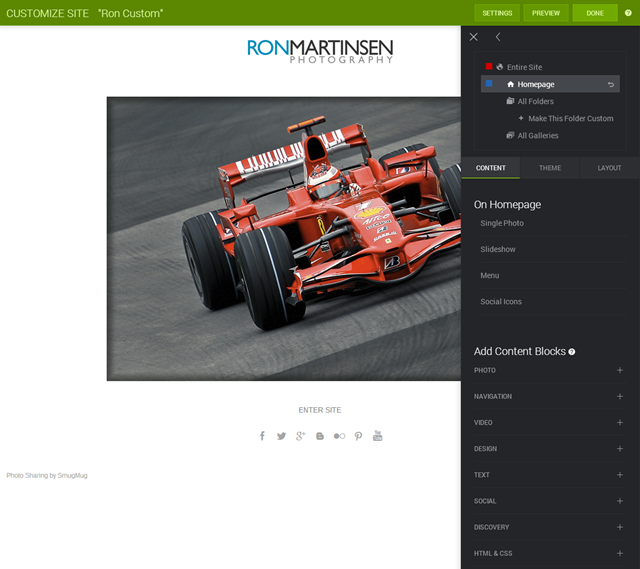640x569 pixels.
Task: Click the ENTER SITE link
Action: 320,410
